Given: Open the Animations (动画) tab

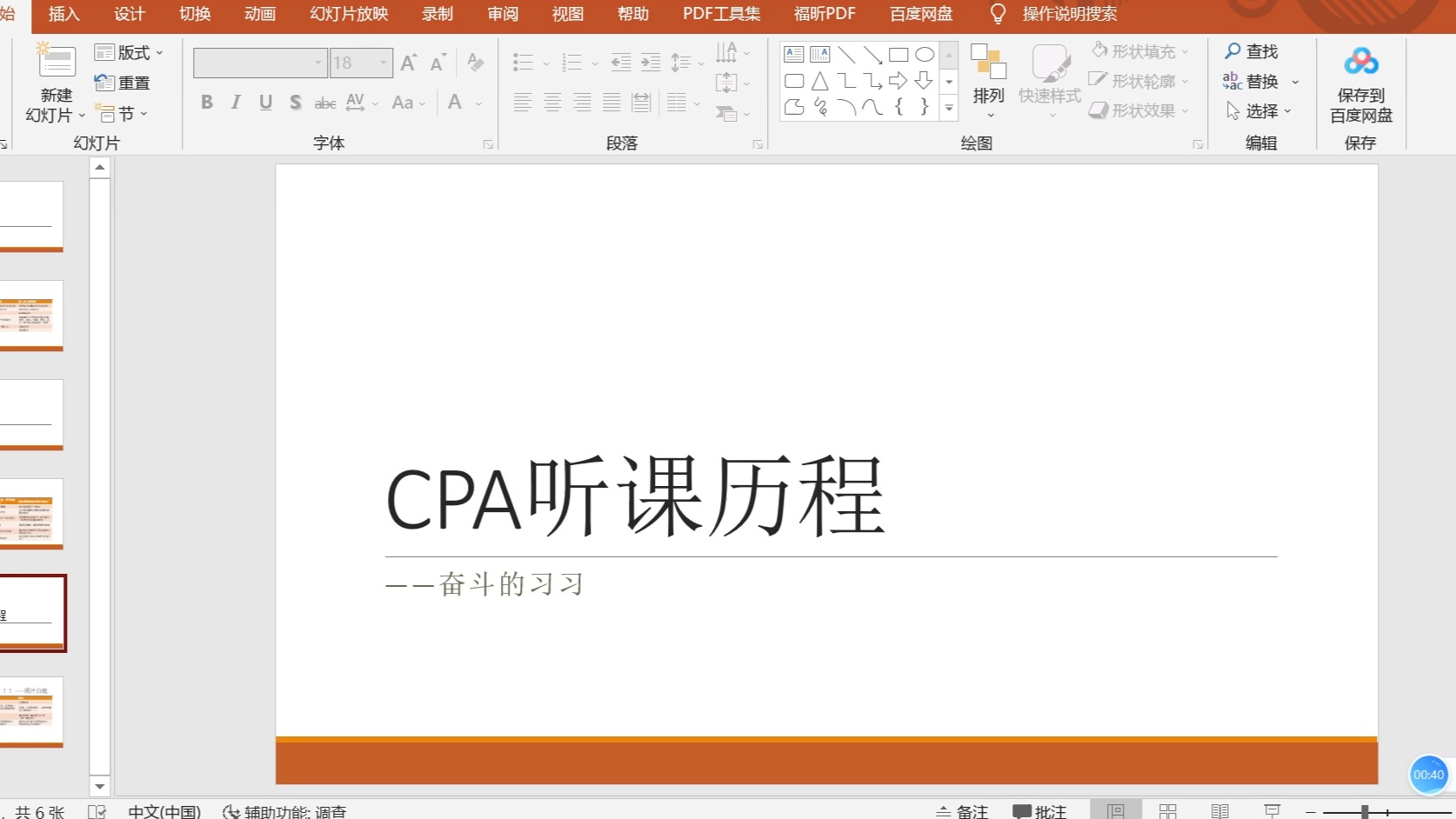Looking at the screenshot, I should pos(260,14).
